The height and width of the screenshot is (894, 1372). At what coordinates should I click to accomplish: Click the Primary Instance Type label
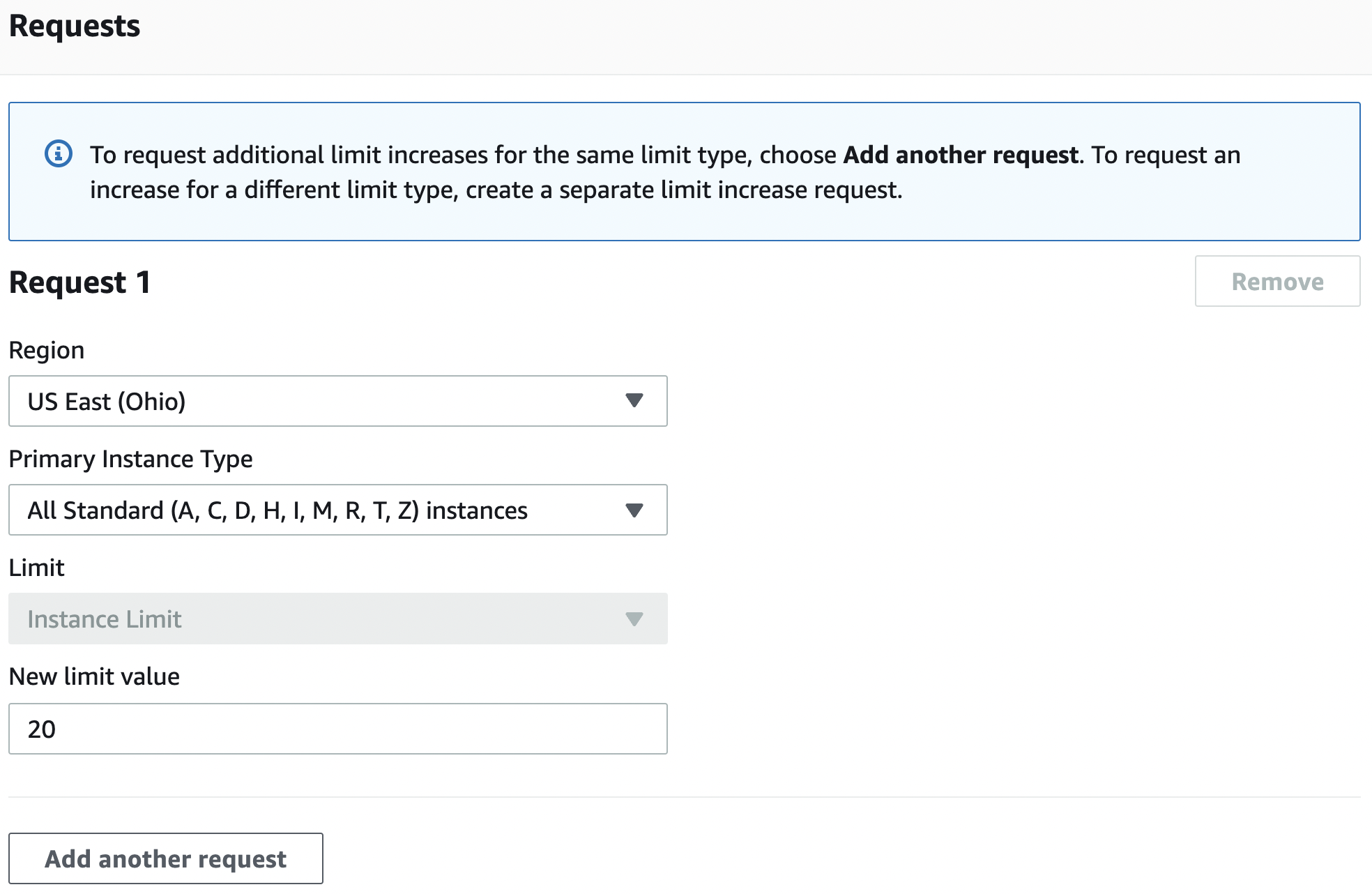click(x=130, y=459)
